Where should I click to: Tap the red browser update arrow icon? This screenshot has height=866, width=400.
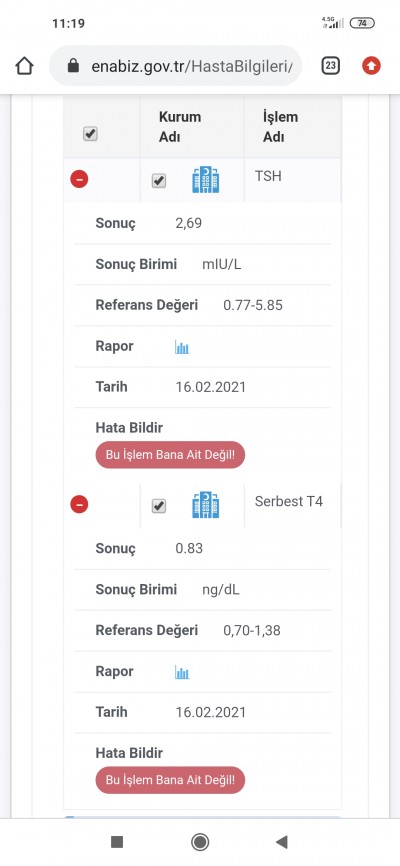coord(371,66)
